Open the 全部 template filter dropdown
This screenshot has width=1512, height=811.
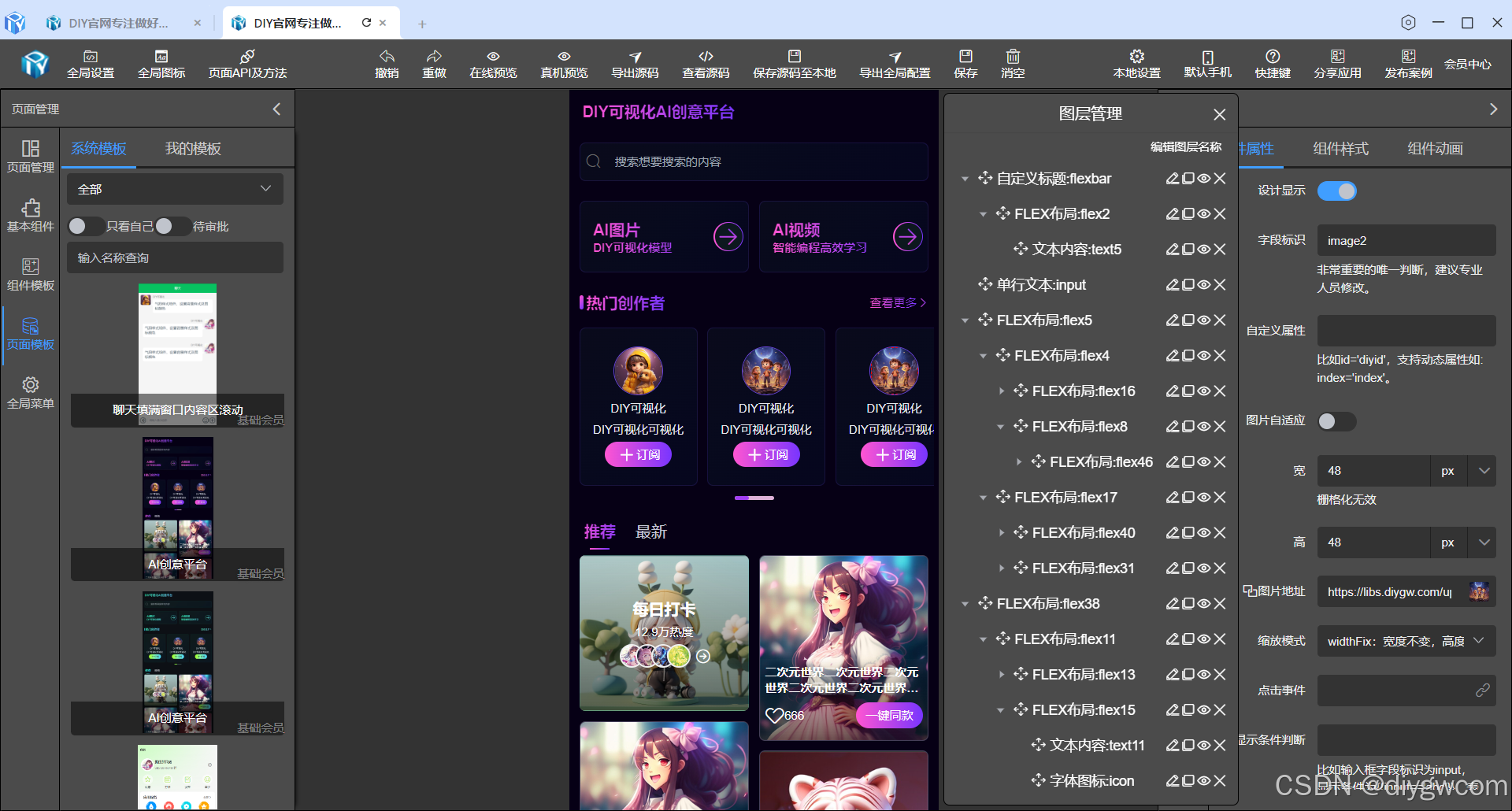174,189
